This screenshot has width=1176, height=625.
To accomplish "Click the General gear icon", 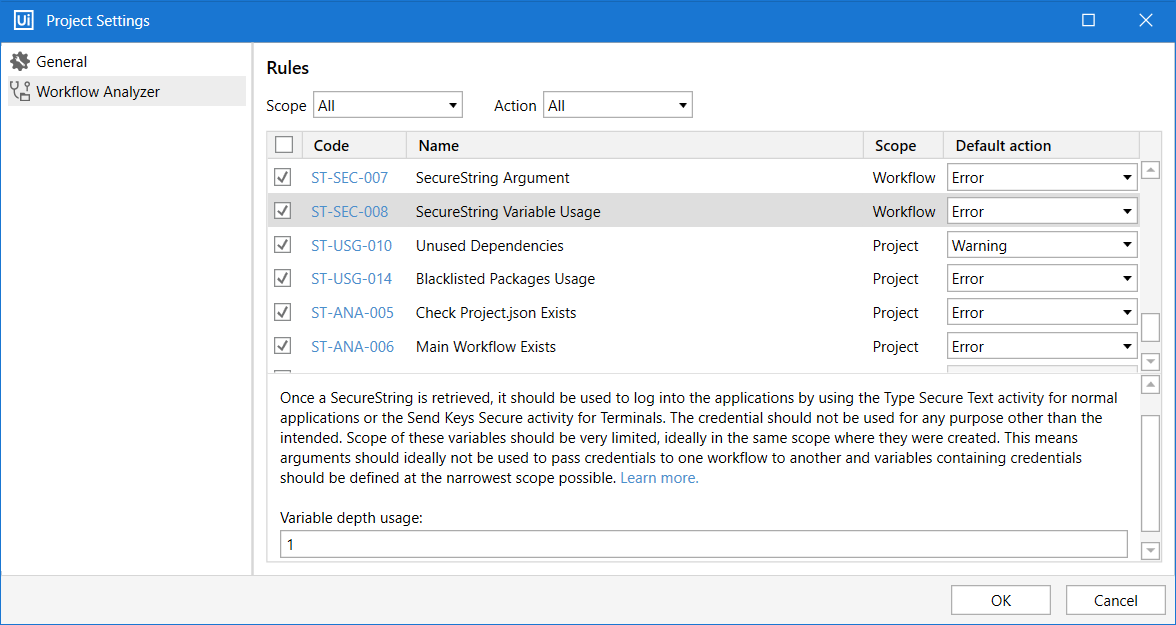I will pyautogui.click(x=20, y=62).
